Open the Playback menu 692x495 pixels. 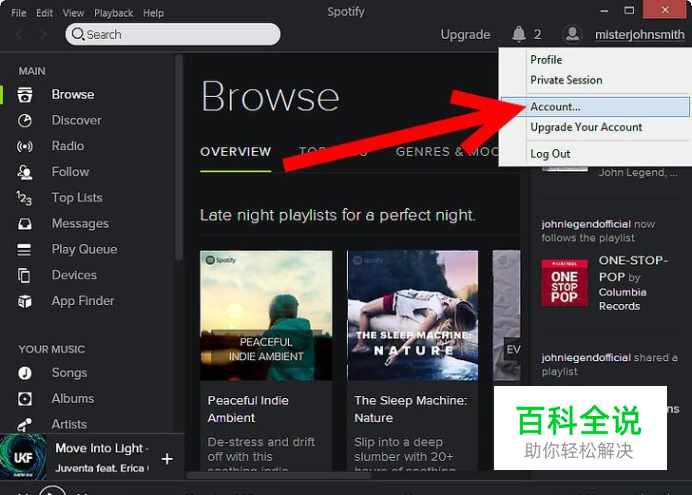tap(113, 13)
